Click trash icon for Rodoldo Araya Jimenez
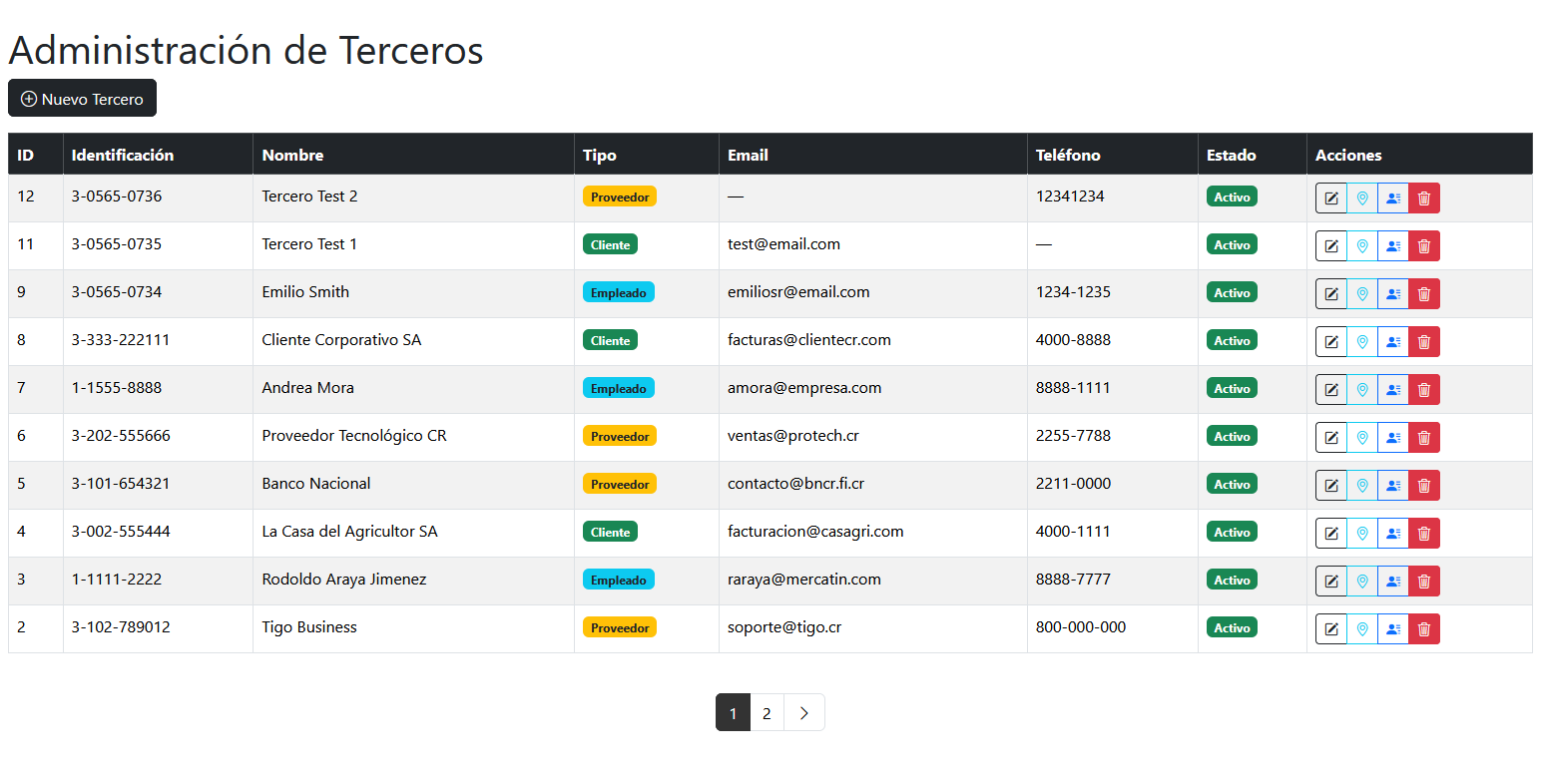Screen dimensions: 1545x784 [1424, 582]
